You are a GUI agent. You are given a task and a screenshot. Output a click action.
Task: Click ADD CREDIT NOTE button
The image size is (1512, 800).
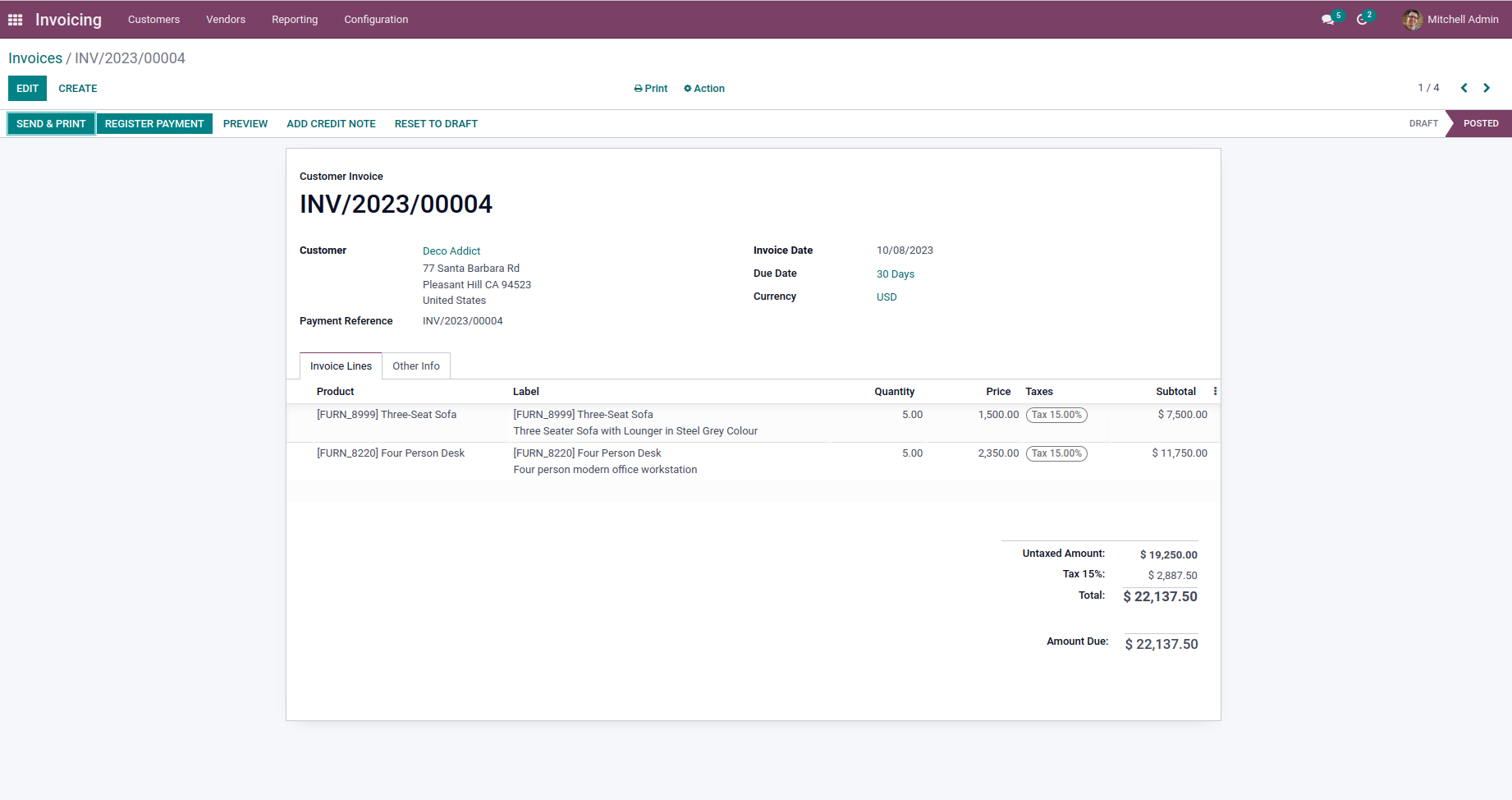tap(331, 124)
